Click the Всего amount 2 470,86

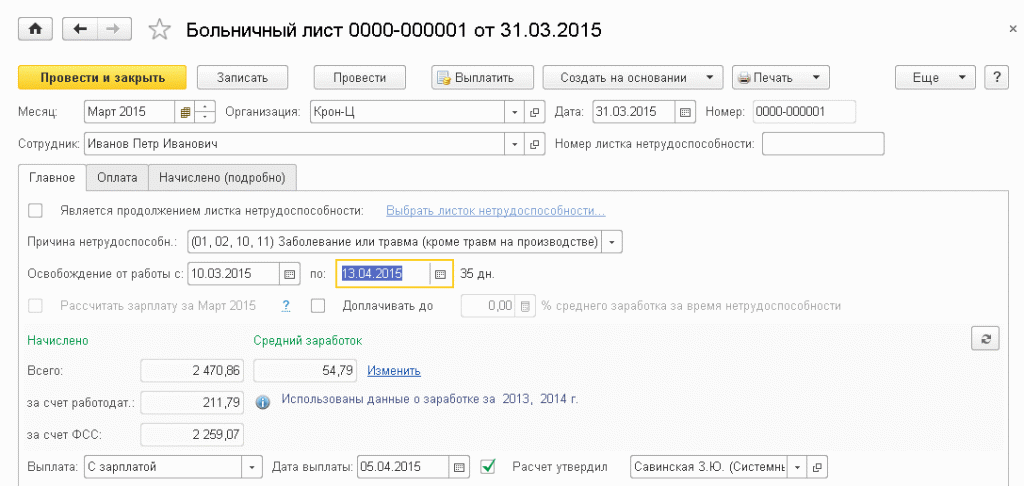click(x=192, y=370)
